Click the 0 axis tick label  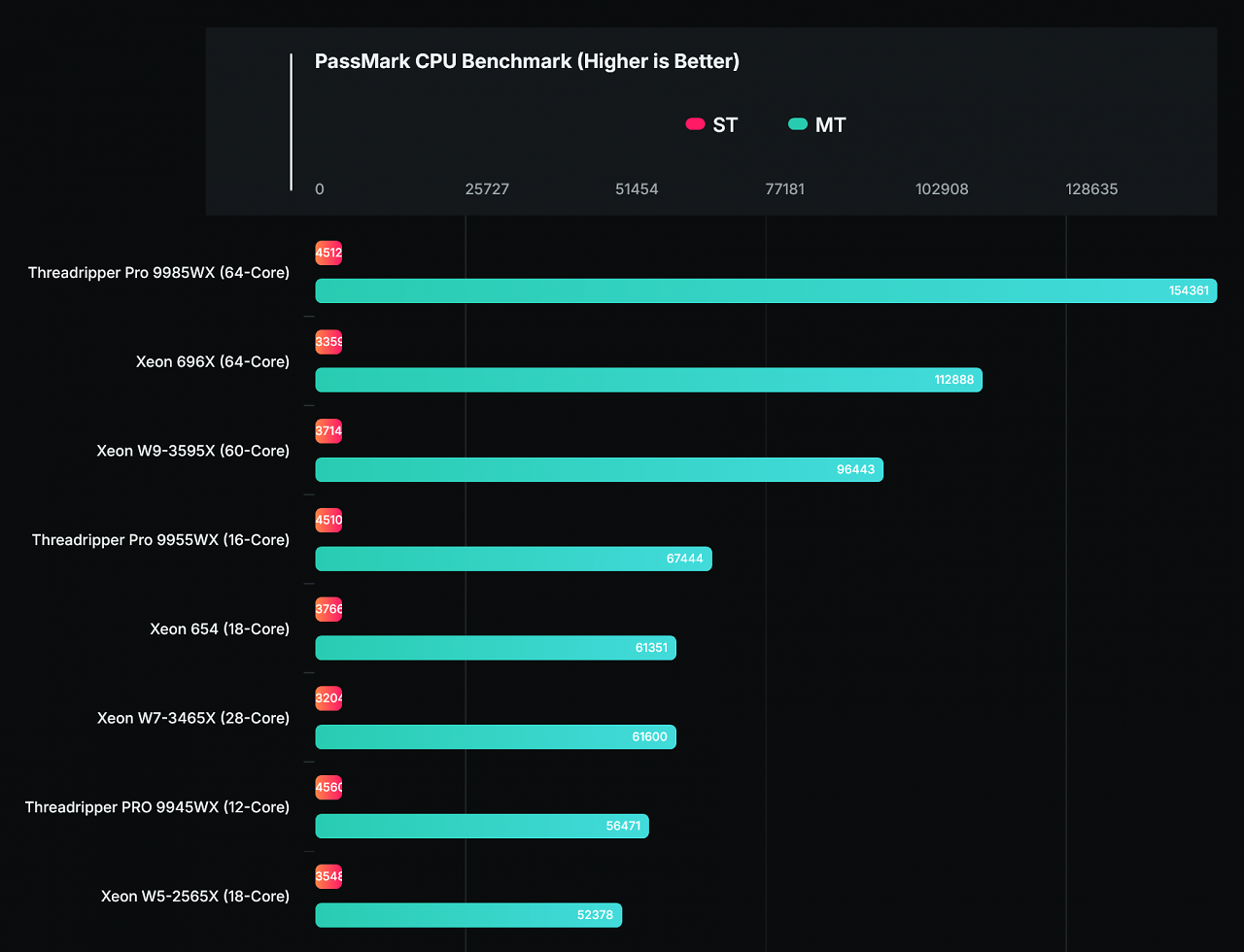click(x=320, y=188)
